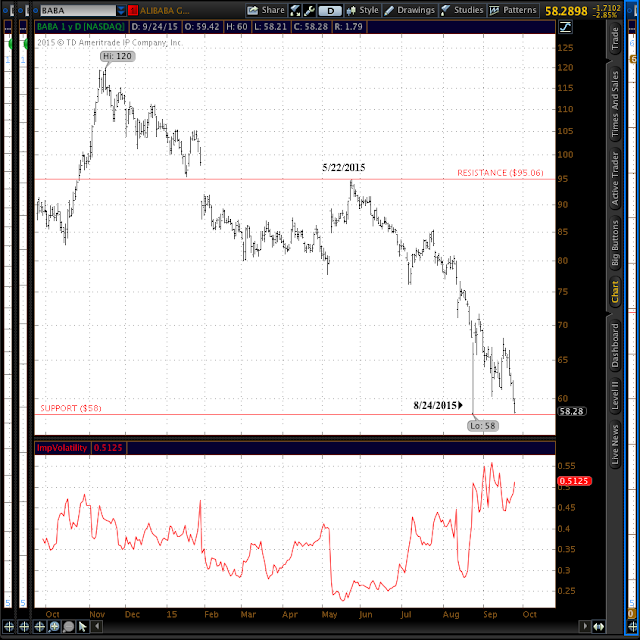Switch to the Times And Sales side tab
This screenshot has width=640, height=640.
point(615,104)
